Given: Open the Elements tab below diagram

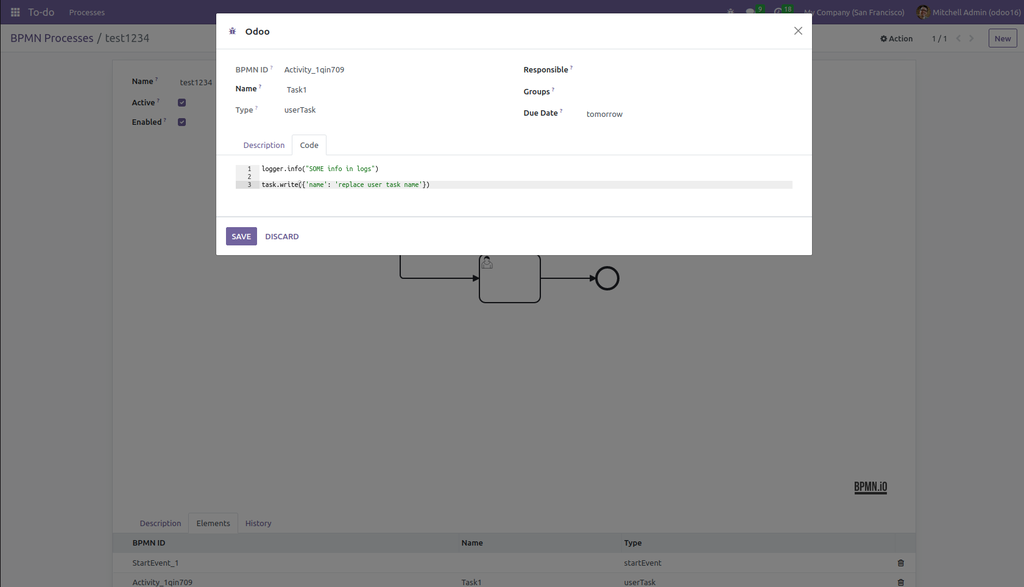Looking at the screenshot, I should coord(213,523).
